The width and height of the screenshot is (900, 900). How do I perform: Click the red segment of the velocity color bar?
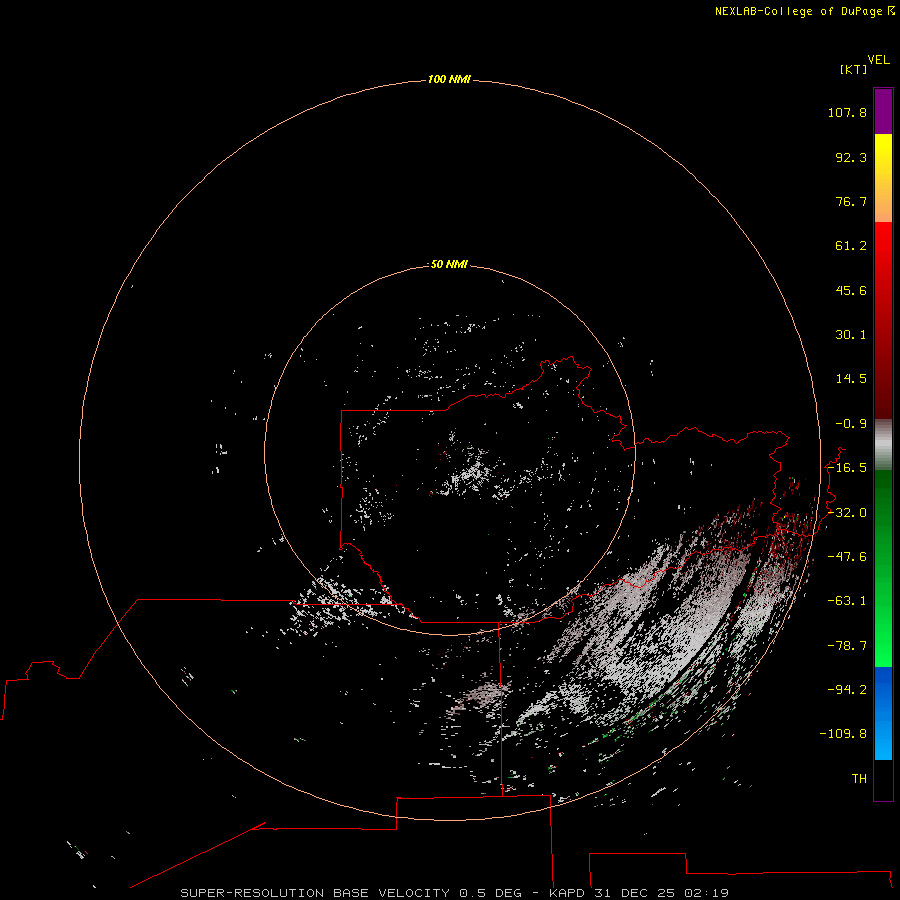[883, 320]
